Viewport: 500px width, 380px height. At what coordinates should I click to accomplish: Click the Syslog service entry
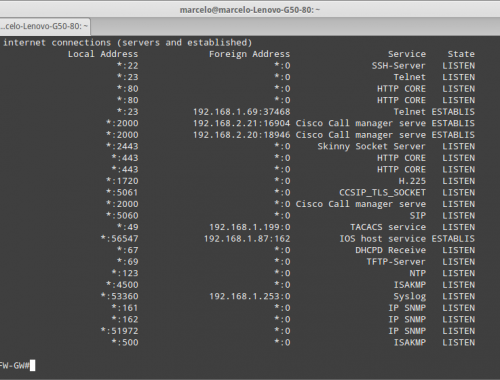(409, 297)
